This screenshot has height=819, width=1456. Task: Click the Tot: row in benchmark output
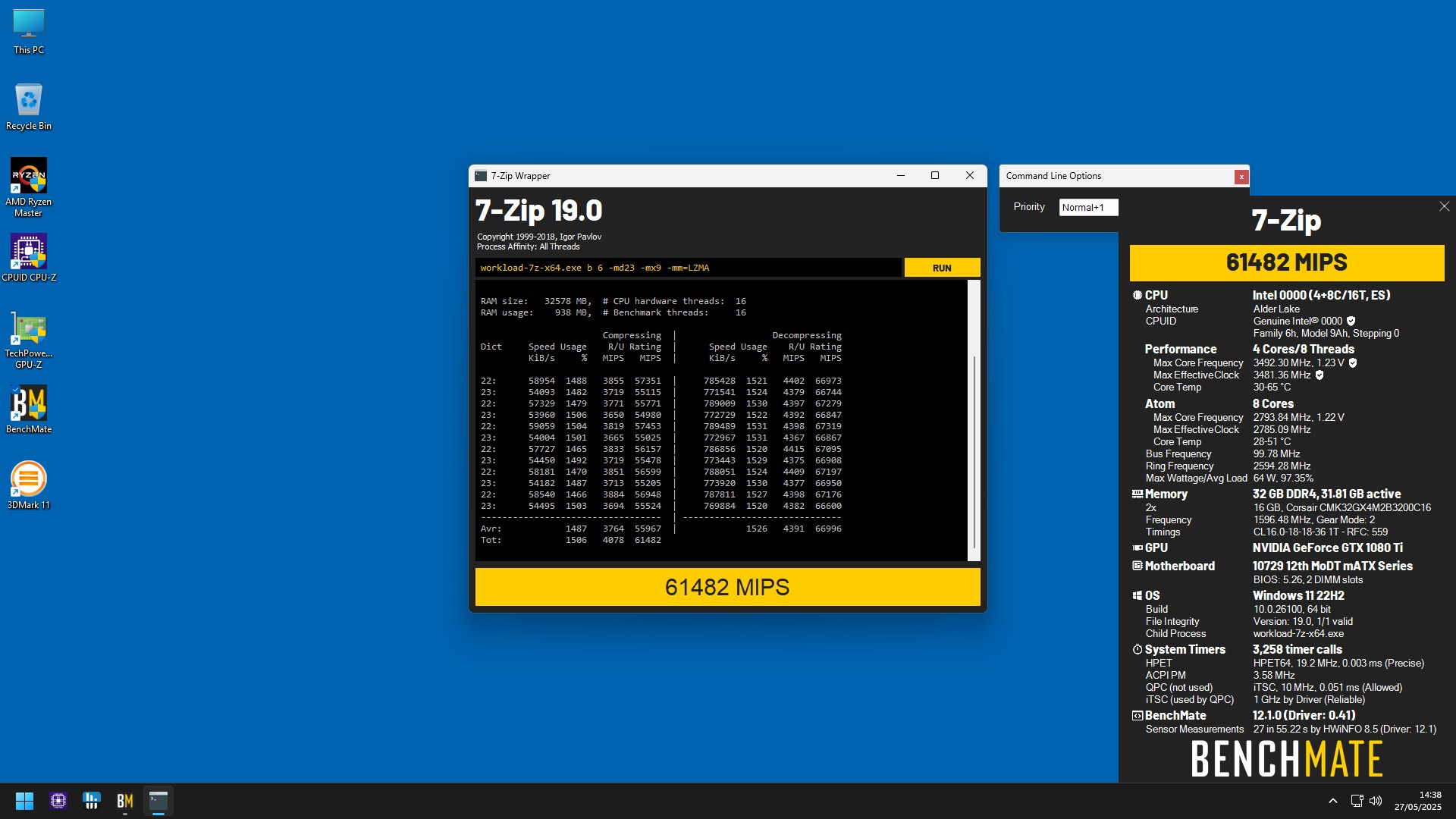pyautogui.click(x=570, y=541)
